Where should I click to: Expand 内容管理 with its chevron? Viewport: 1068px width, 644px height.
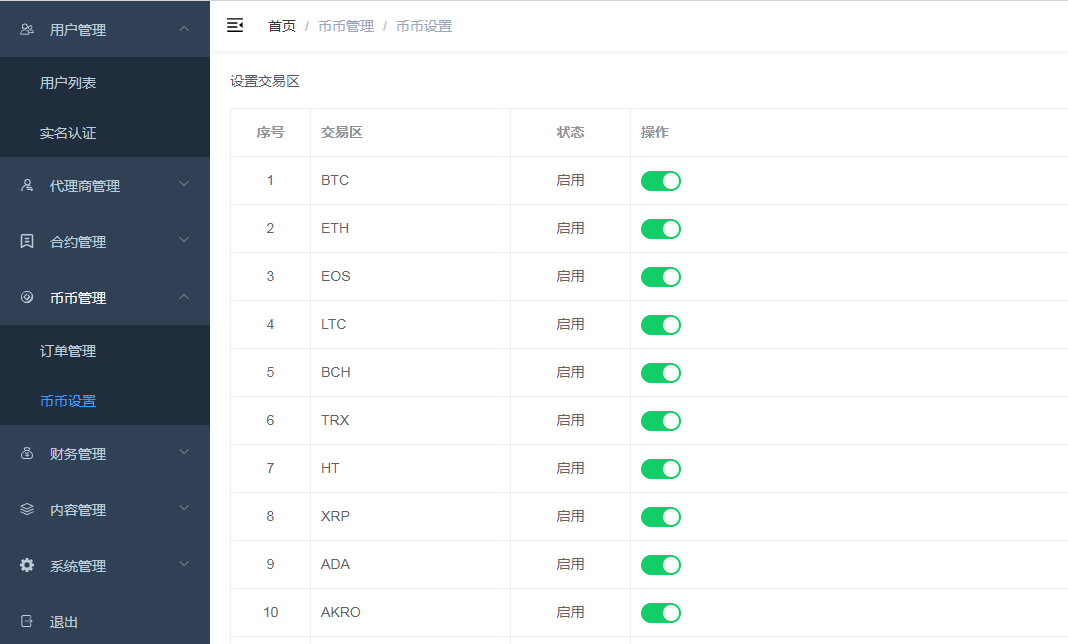click(184, 508)
